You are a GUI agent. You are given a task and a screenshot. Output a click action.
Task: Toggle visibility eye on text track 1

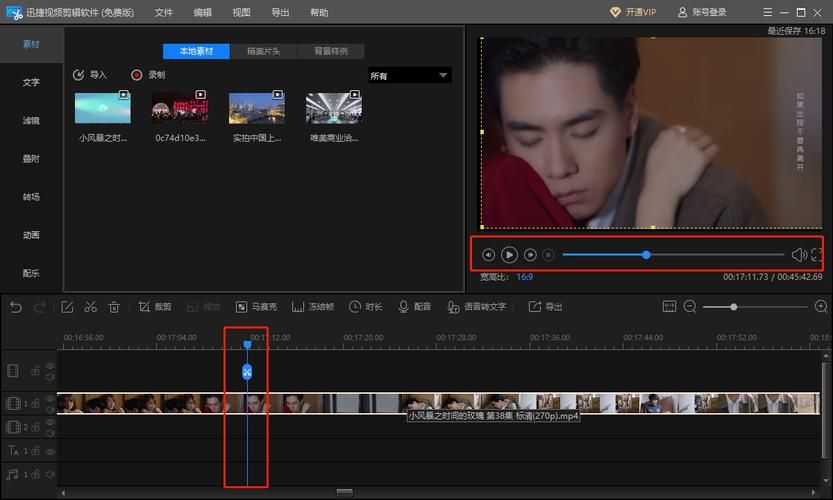point(50,452)
